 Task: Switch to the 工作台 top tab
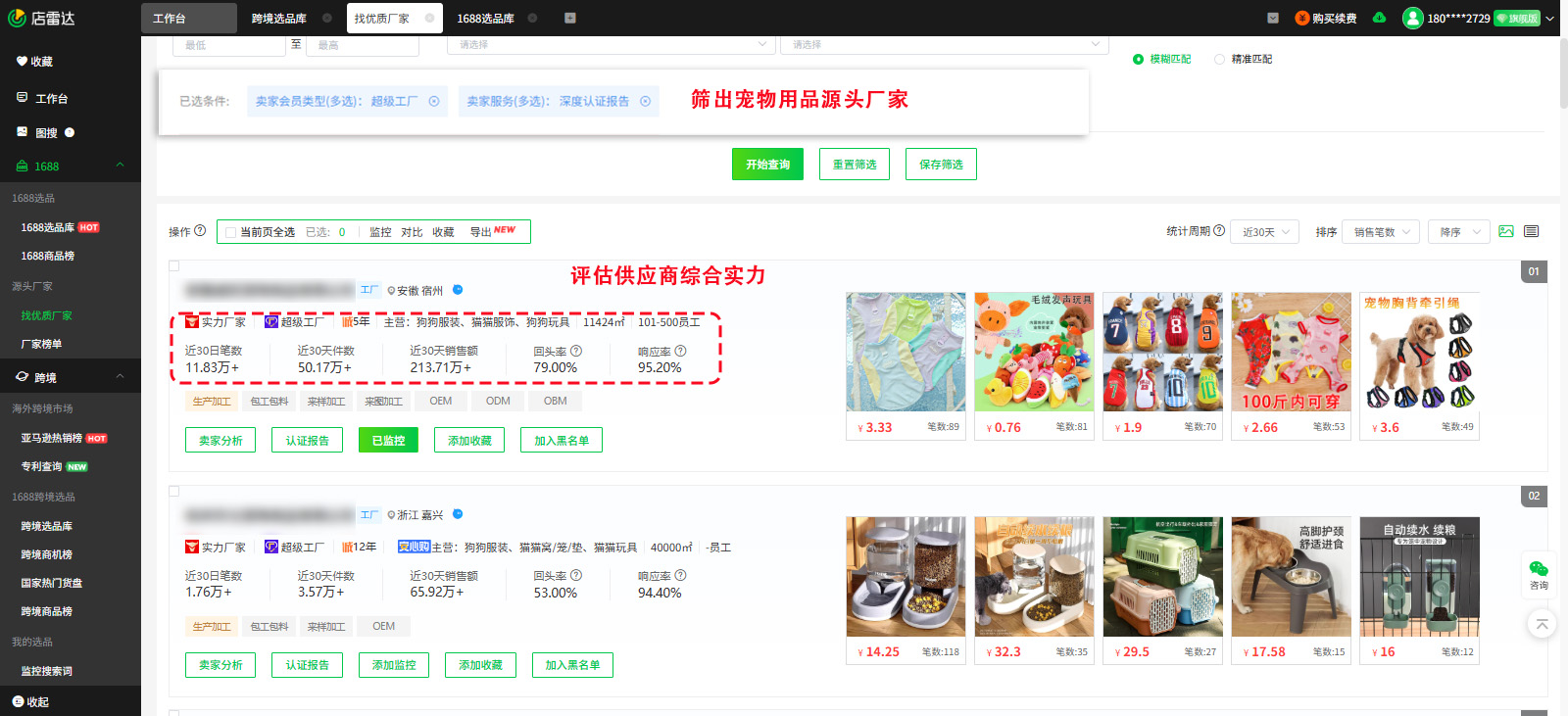coord(188,18)
